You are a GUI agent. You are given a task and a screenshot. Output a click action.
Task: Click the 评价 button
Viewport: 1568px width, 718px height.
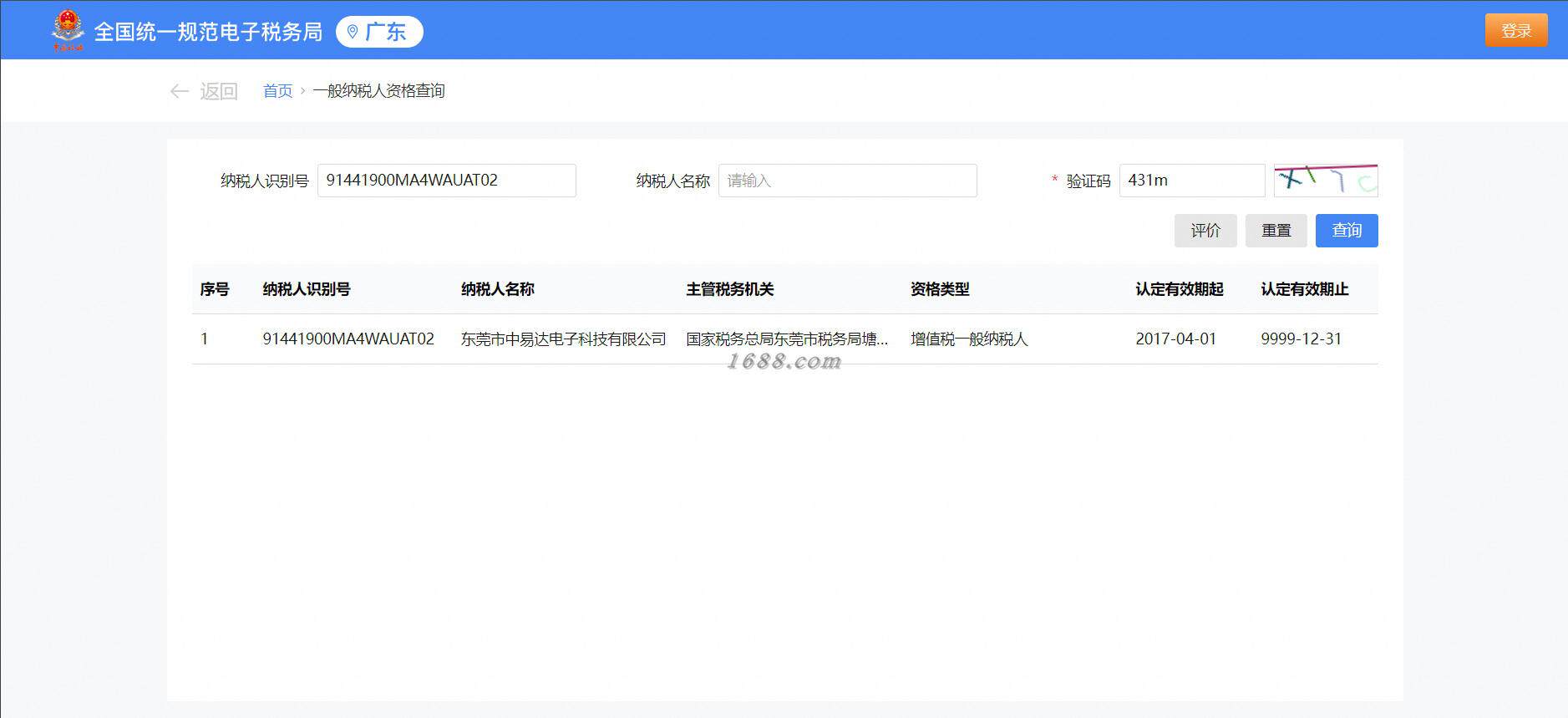point(1205,231)
